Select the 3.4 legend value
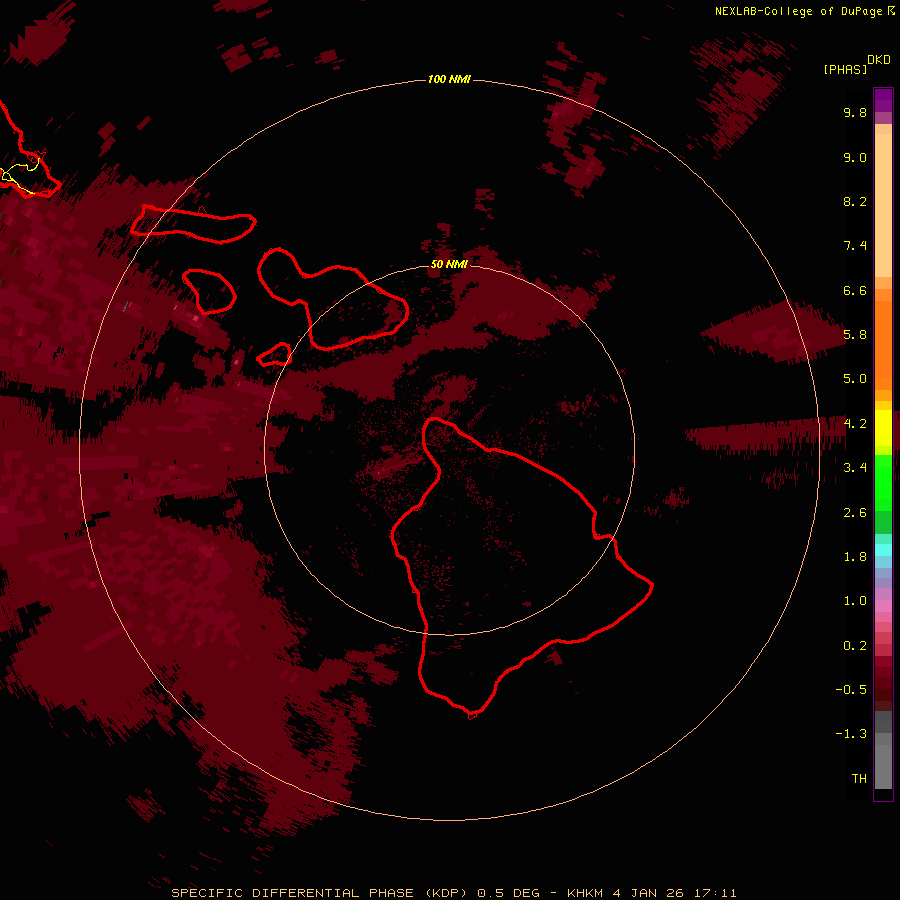This screenshot has width=900, height=900. (x=855, y=468)
